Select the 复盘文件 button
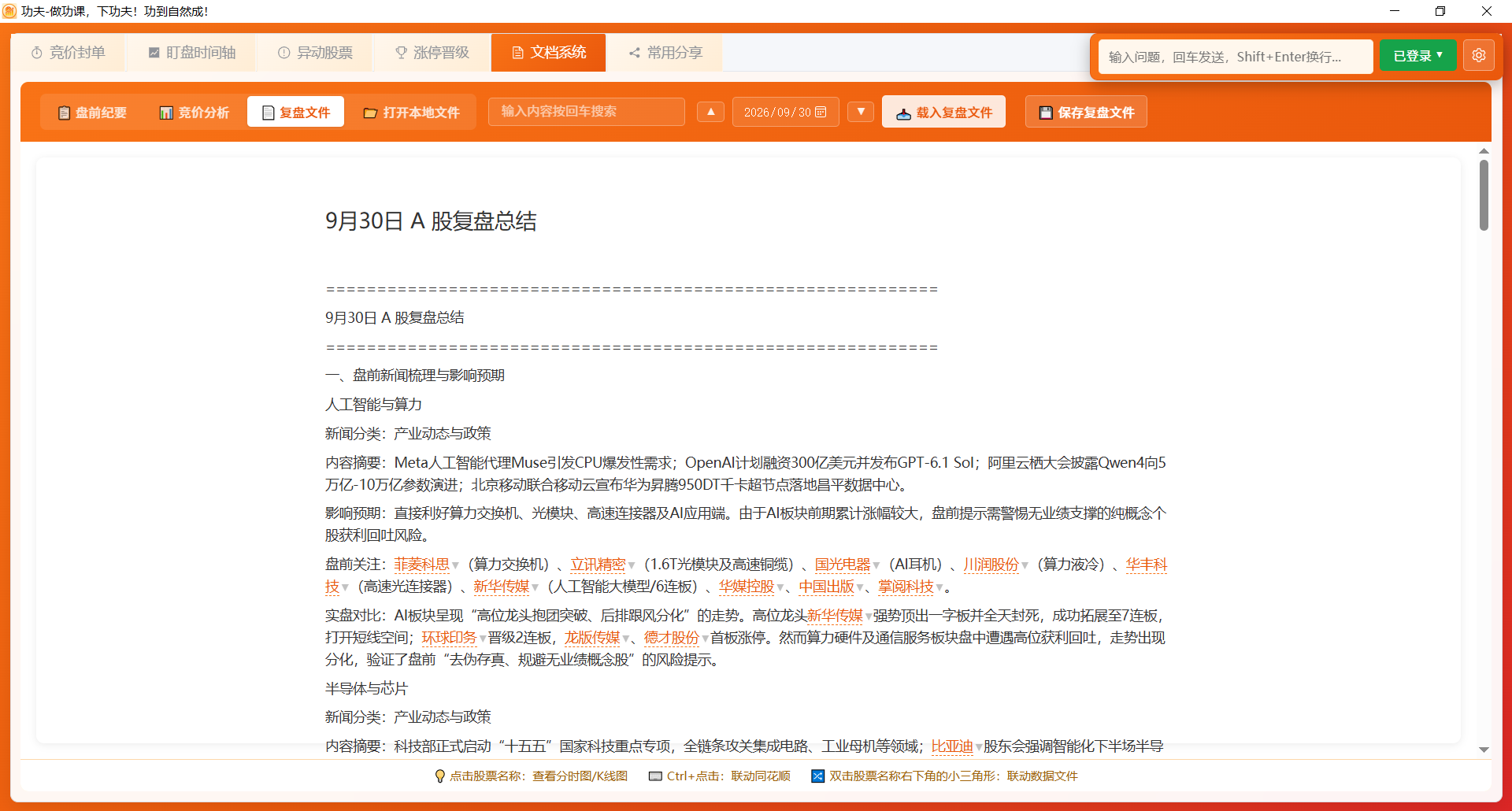The width and height of the screenshot is (1512, 811). pos(295,113)
